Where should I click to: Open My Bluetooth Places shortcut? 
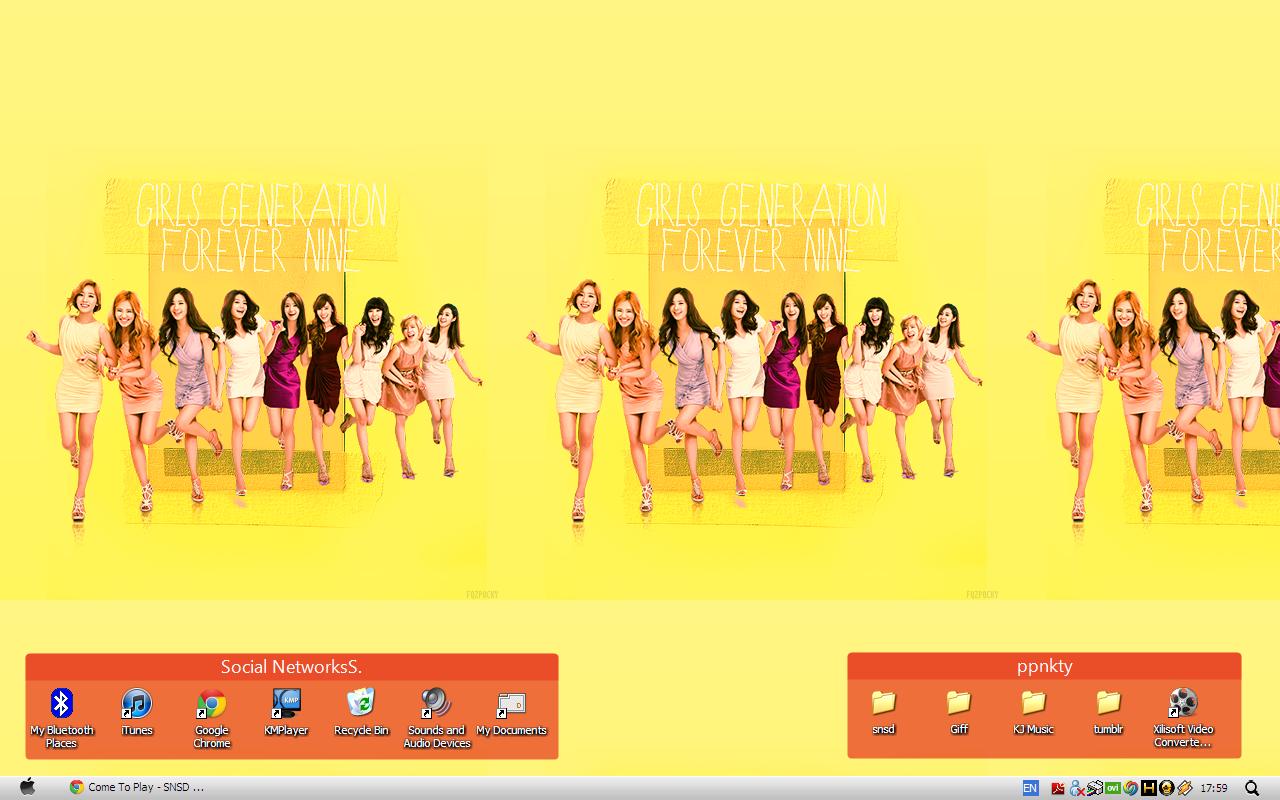(62, 719)
